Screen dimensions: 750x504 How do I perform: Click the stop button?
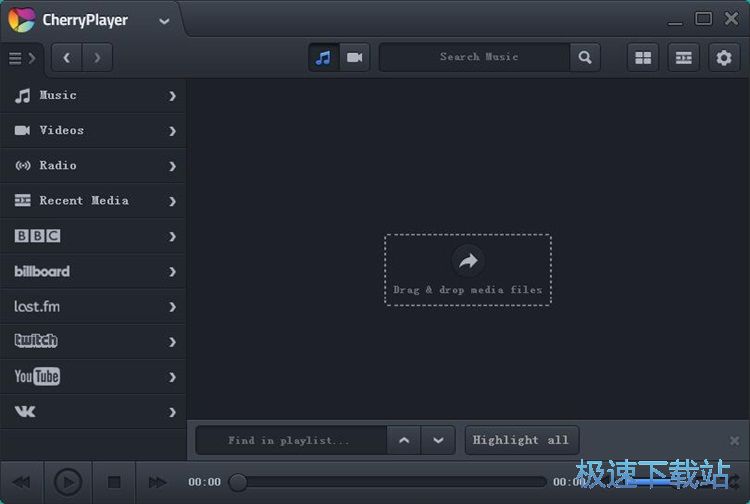114,482
